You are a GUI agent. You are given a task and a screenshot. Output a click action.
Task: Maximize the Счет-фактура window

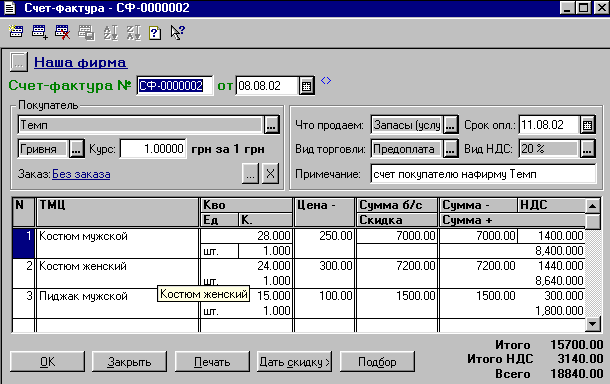pyautogui.click(x=583, y=8)
